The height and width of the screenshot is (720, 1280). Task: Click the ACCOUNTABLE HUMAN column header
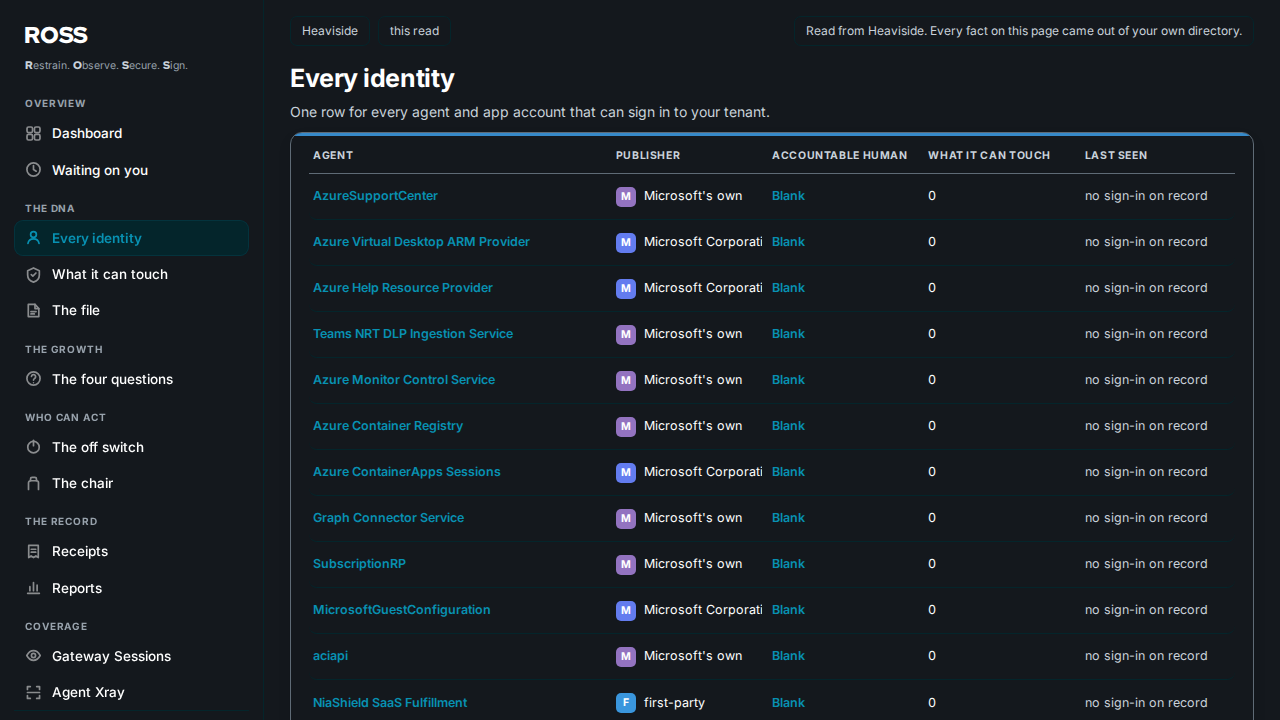click(840, 155)
